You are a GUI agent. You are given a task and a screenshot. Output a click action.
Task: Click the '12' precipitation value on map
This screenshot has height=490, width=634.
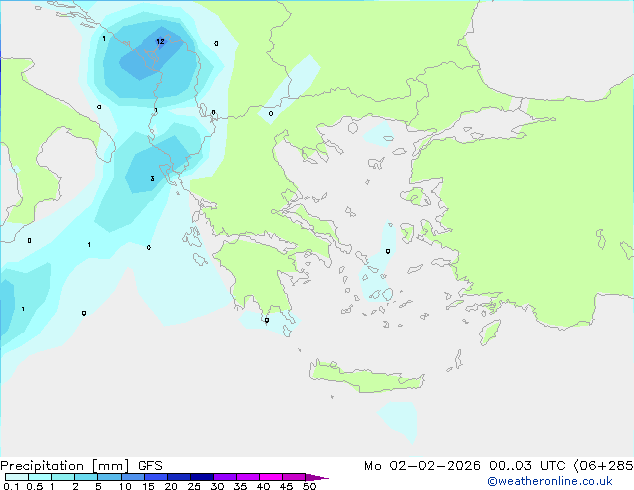point(160,41)
